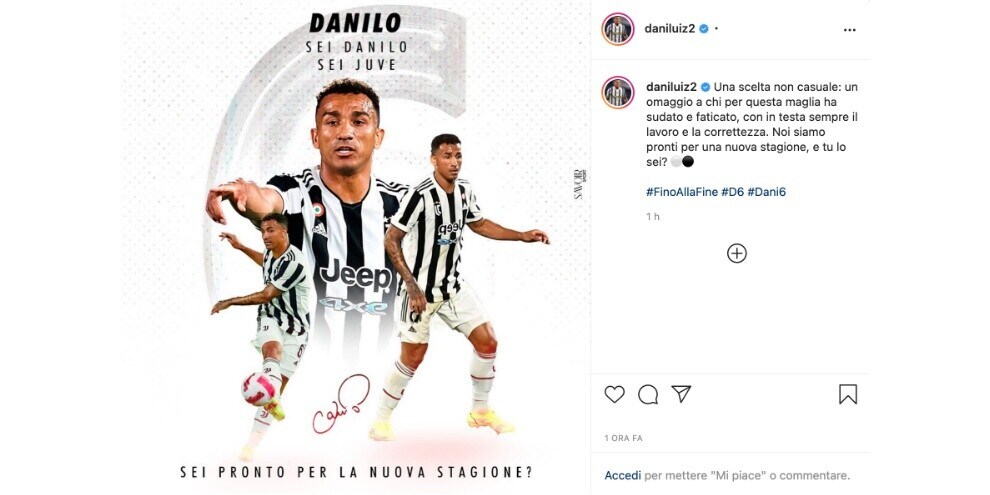Viewport: 990px width, 495px height.
Task: Visit daniluiz2 username in post header
Action: click(670, 28)
